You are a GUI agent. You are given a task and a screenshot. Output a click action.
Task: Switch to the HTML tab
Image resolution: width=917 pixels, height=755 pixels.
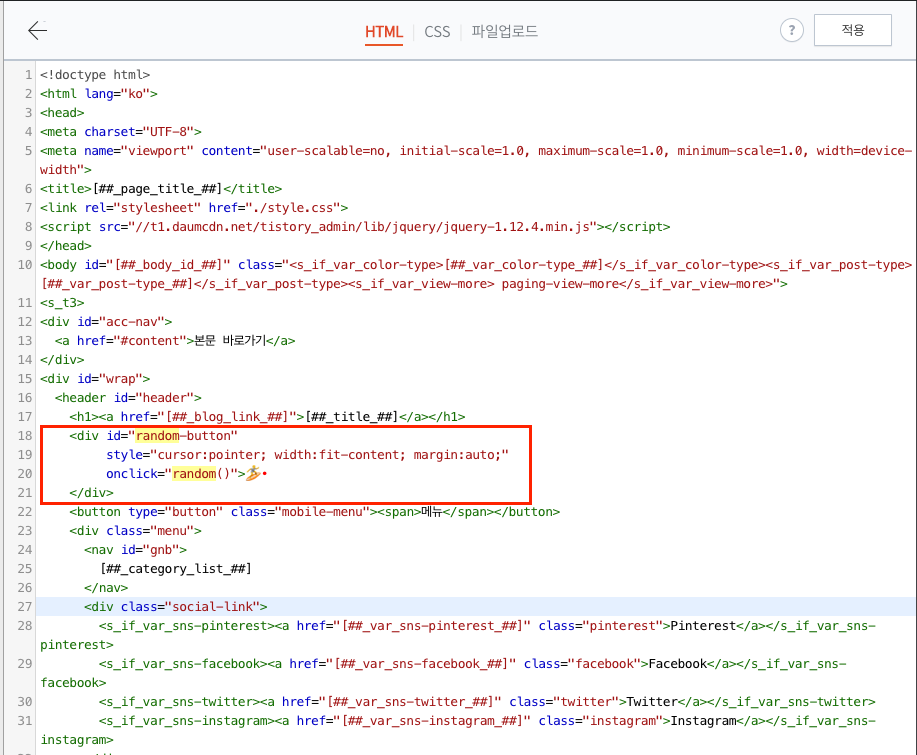click(384, 32)
